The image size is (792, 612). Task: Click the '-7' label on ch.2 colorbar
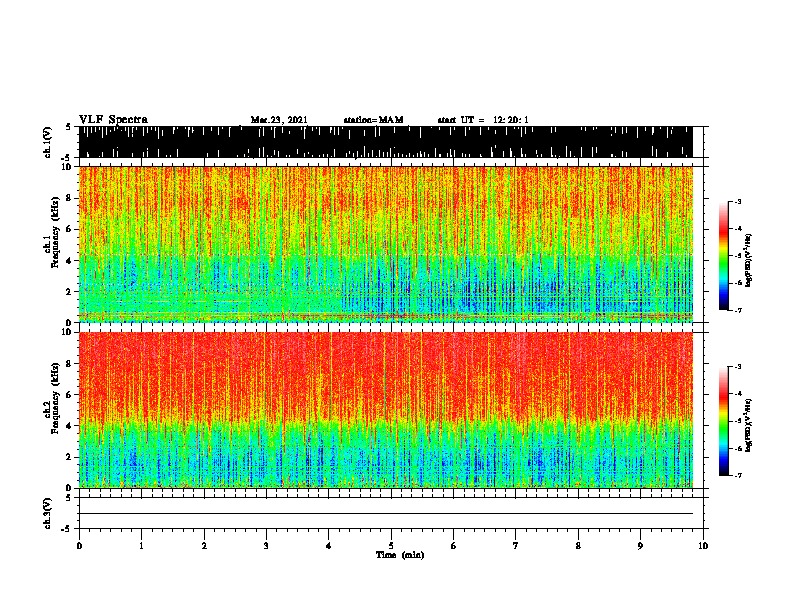click(x=738, y=476)
